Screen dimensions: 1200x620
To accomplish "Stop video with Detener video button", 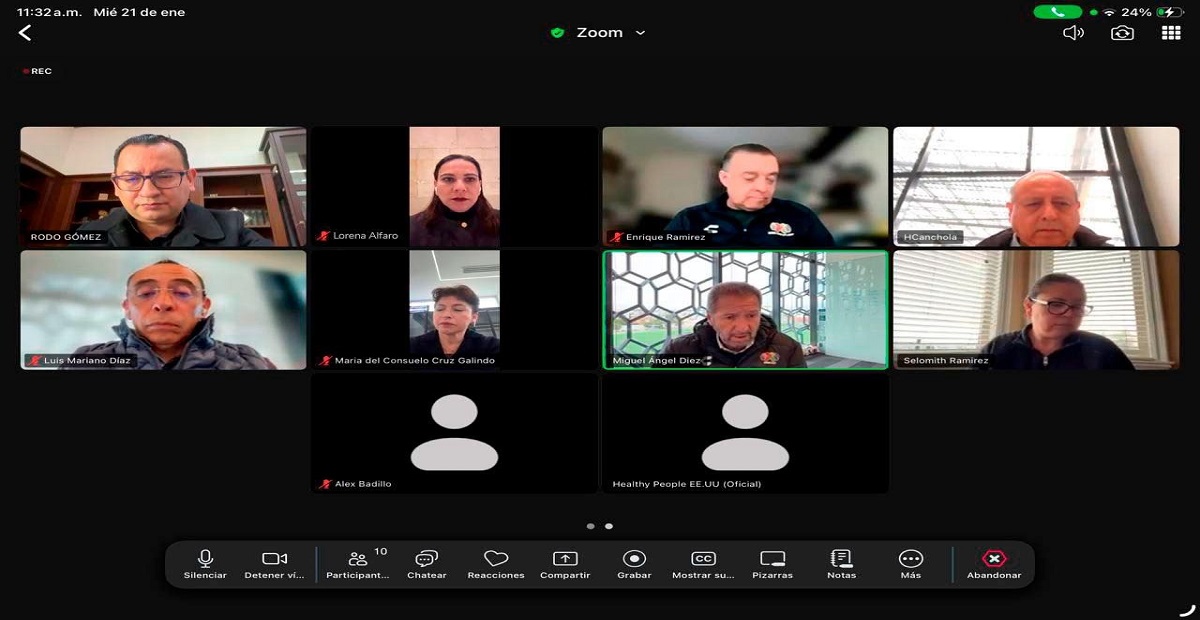I will 274,564.
